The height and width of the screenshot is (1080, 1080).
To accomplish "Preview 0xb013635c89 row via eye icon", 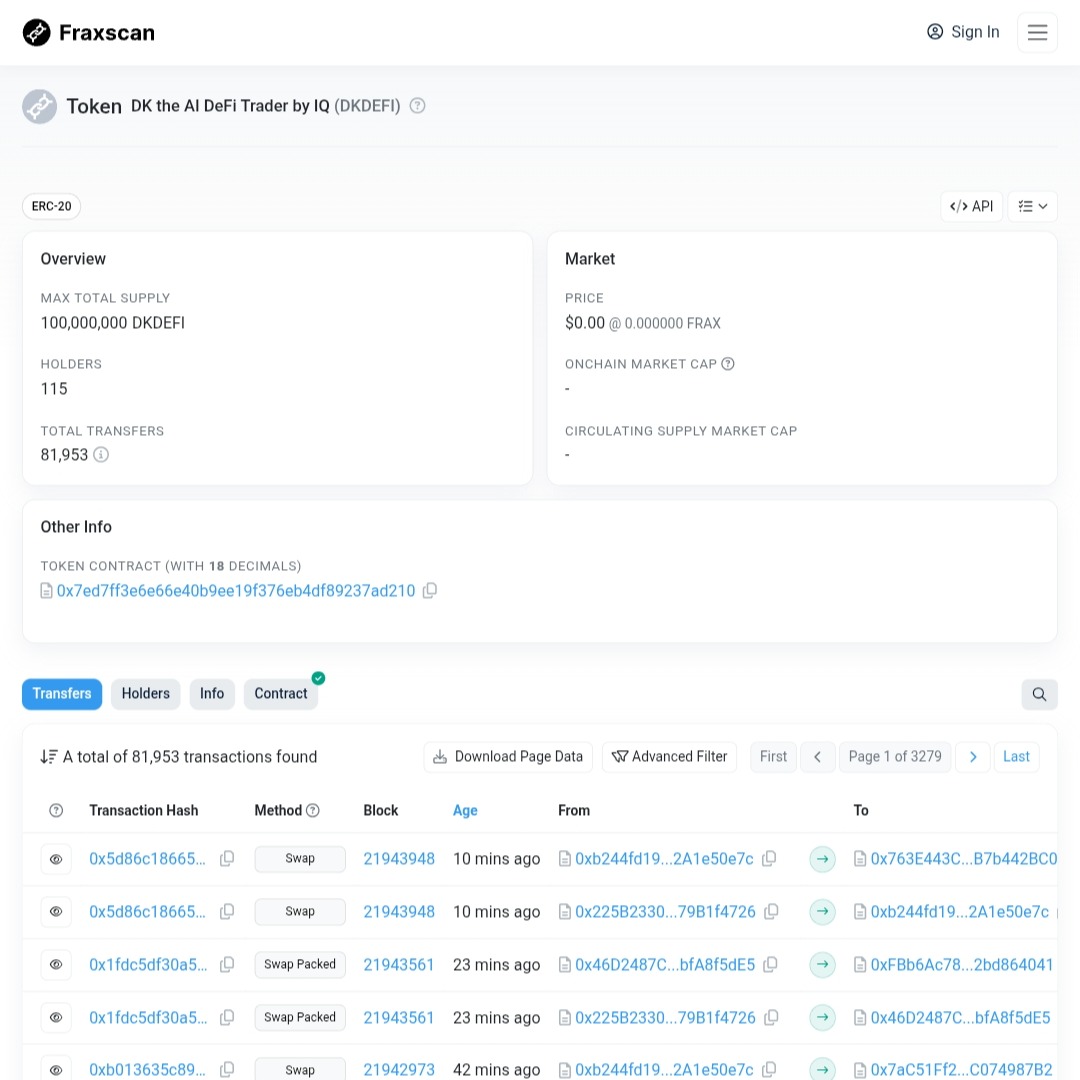I will [x=56, y=1070].
